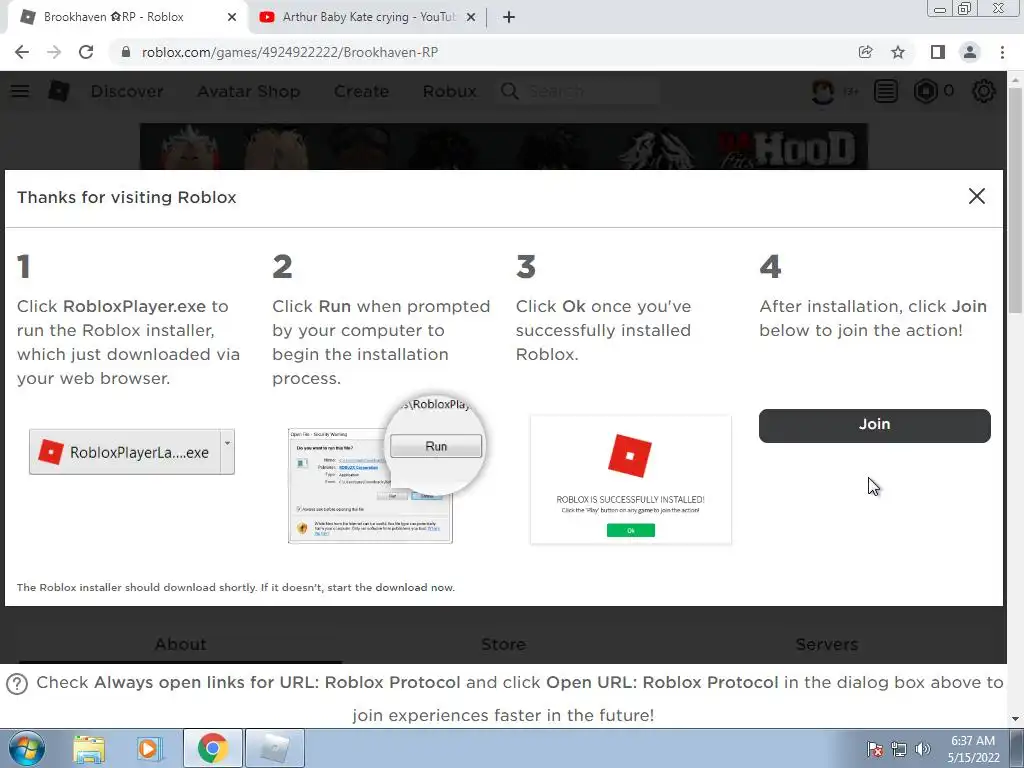
Task: Open Windows Media Player from taskbar
Action: tap(149, 748)
